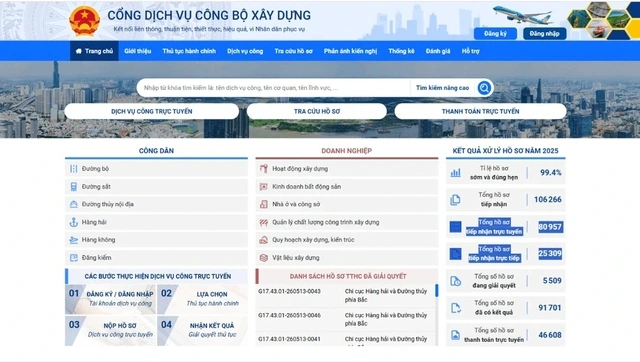Open the Đánh giá menu item
Screen dimensions: 640x362
click(x=438, y=51)
